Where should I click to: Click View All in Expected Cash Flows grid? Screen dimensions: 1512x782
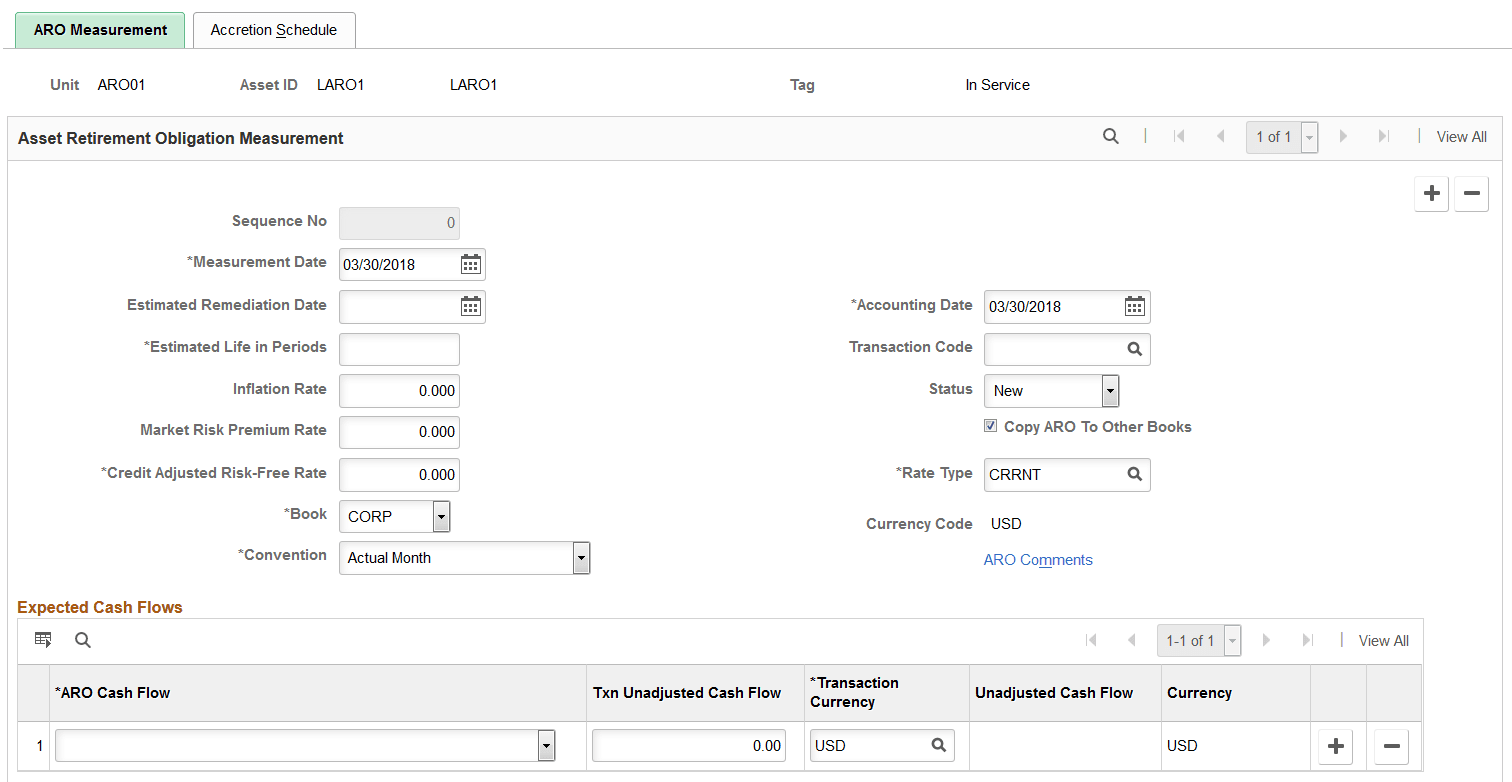click(x=1383, y=640)
